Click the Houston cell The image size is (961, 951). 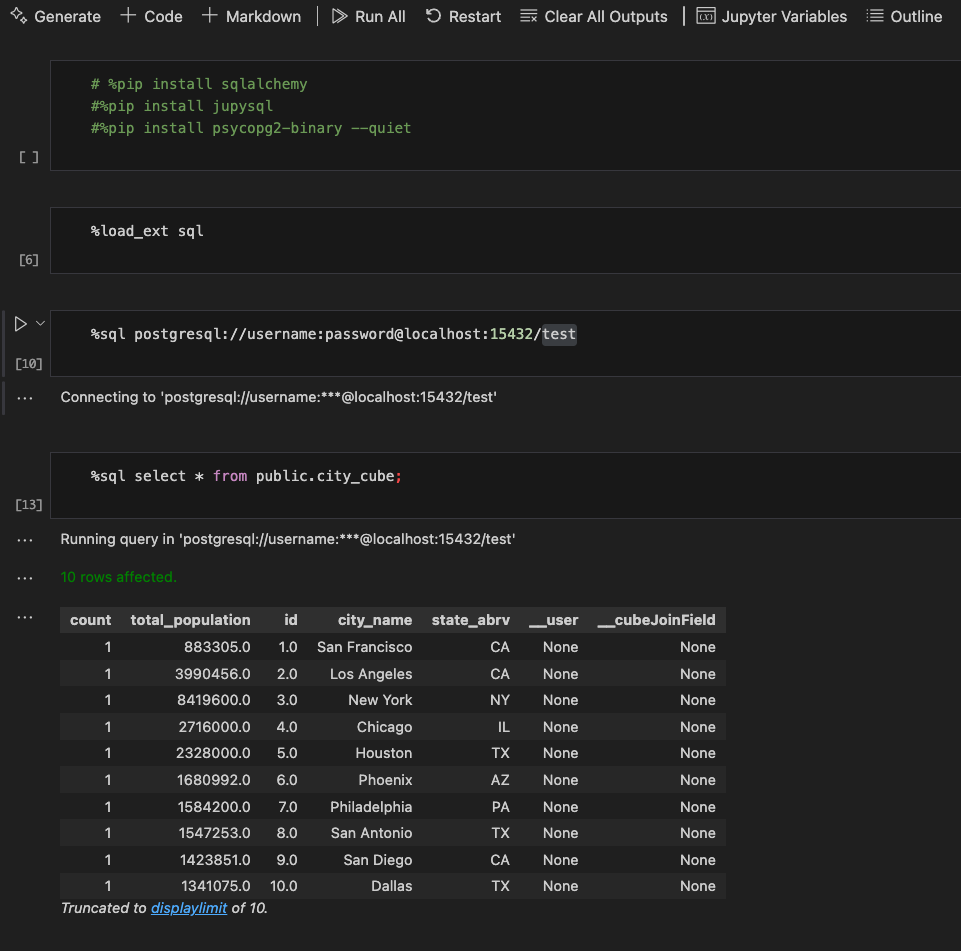(384, 753)
